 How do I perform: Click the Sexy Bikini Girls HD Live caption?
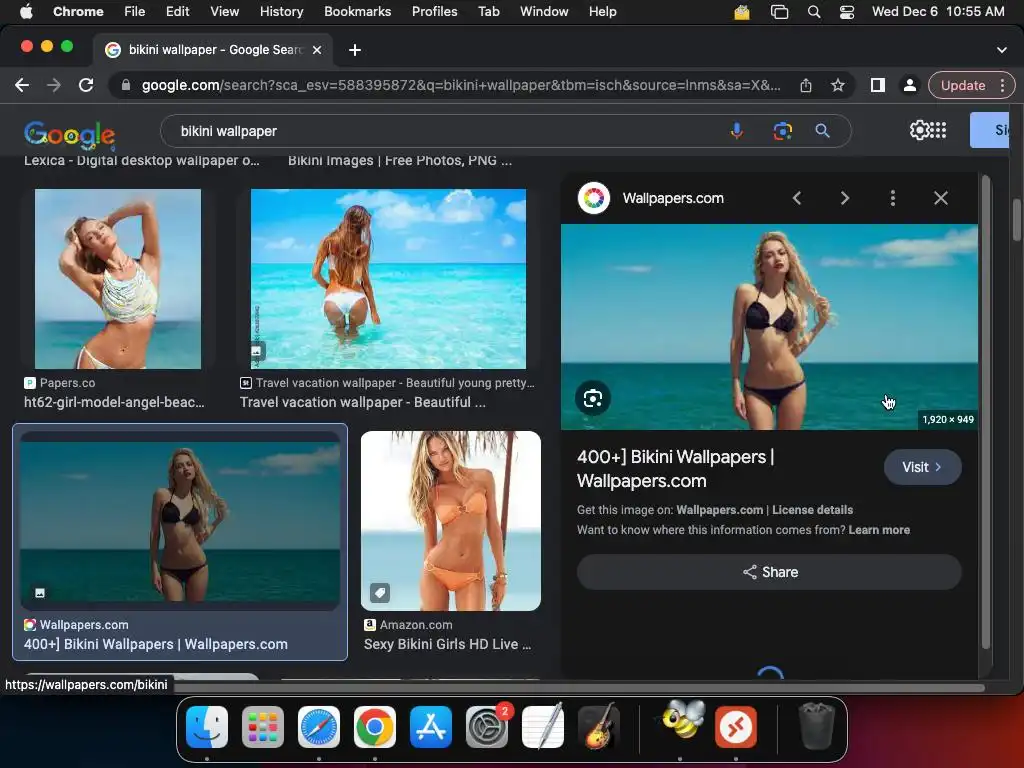(x=447, y=644)
